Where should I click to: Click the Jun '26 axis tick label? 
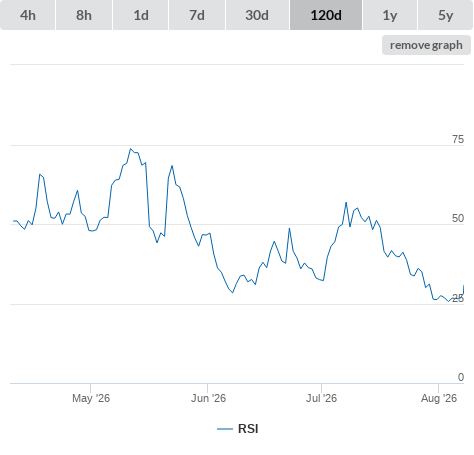(208, 398)
